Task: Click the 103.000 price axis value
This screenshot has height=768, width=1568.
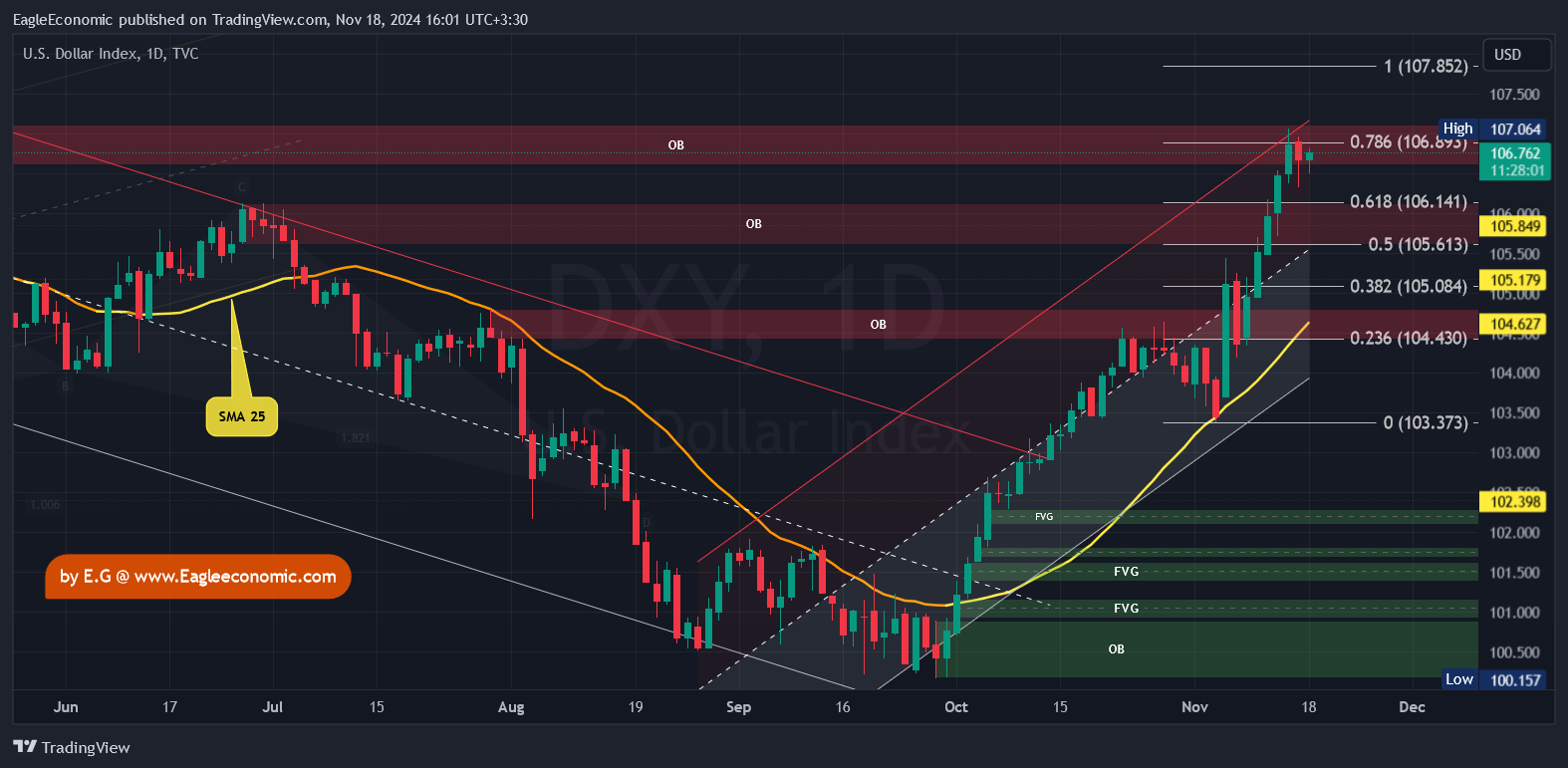Action: click(x=1514, y=453)
